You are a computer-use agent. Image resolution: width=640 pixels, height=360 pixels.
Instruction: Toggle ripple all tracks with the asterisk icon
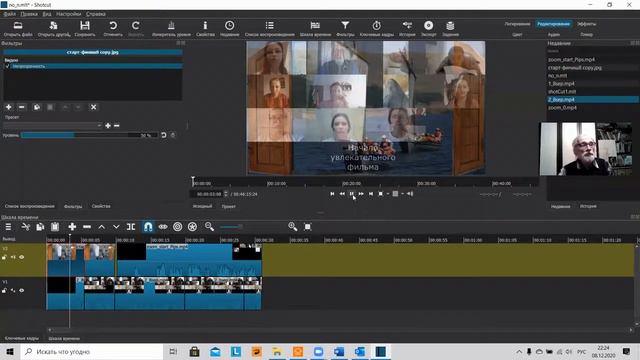192,227
